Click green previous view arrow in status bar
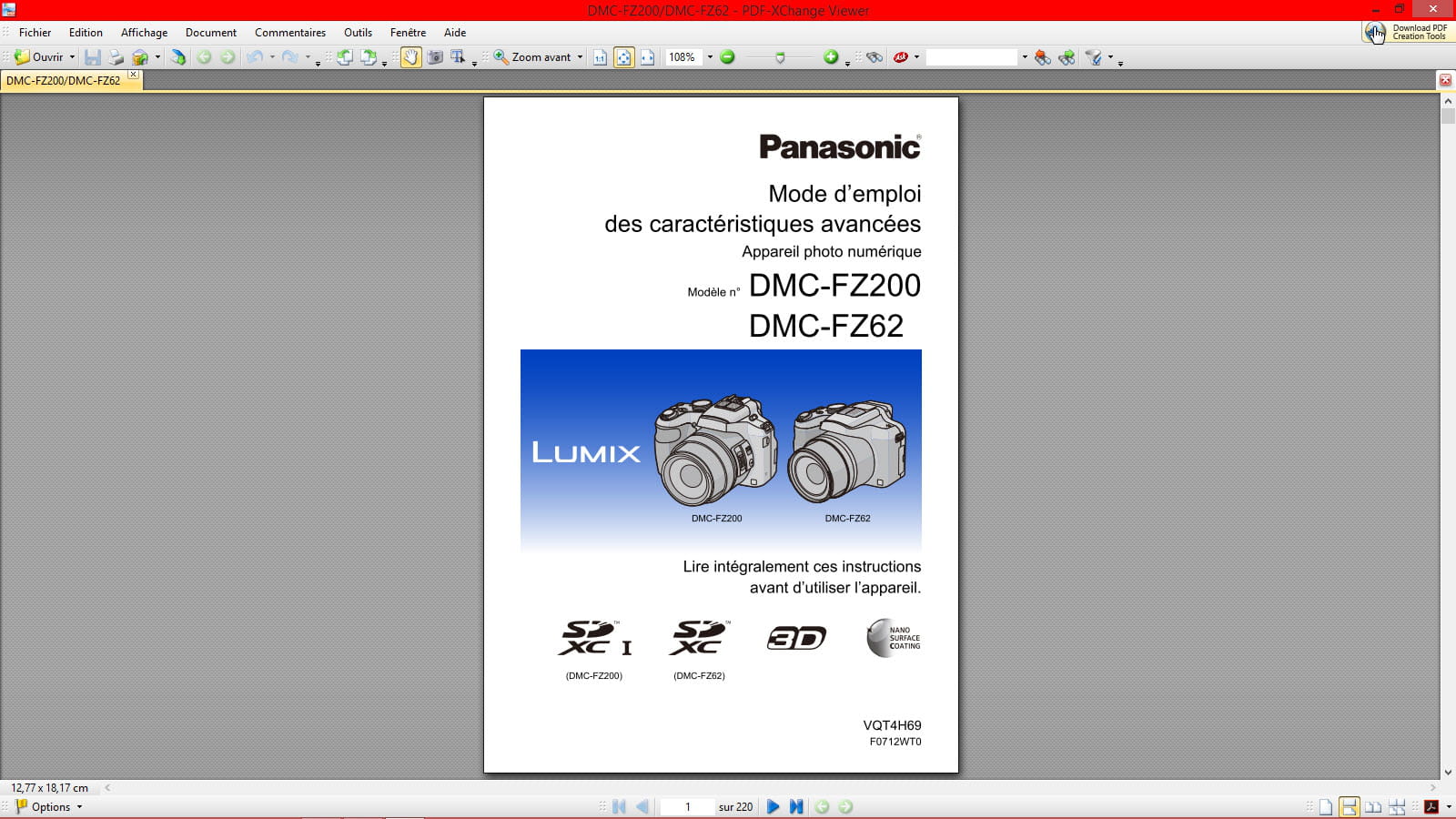Screen dimensions: 1456x819 [822, 806]
